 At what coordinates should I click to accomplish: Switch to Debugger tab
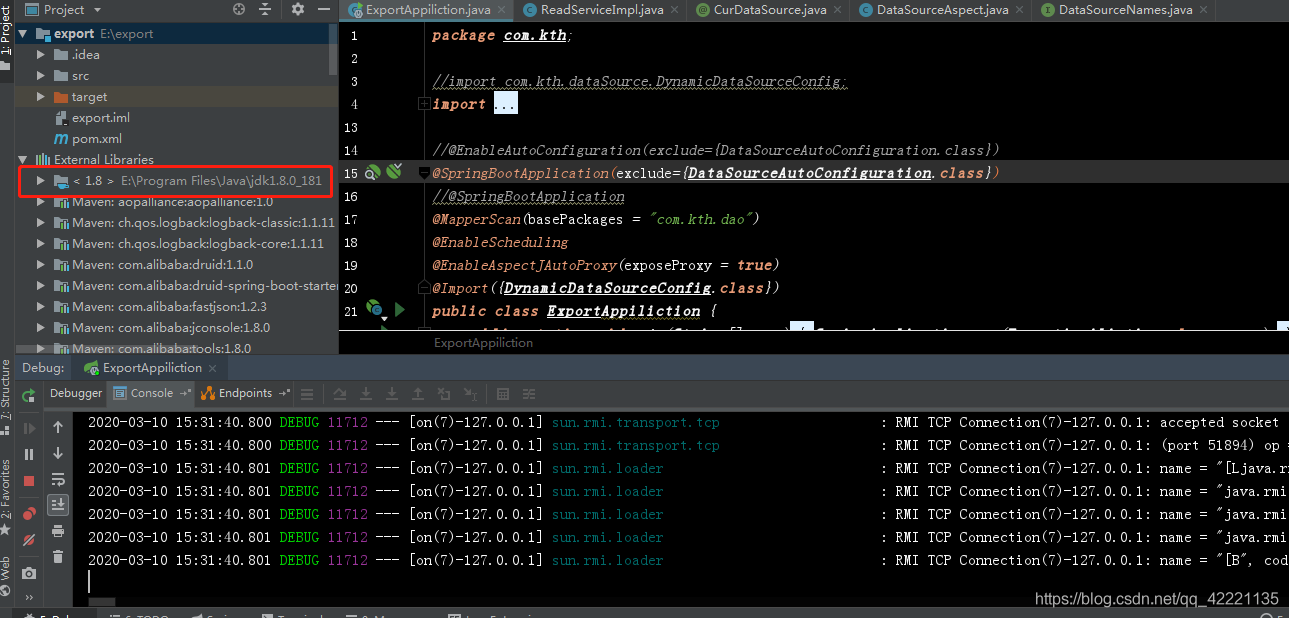[x=76, y=393]
